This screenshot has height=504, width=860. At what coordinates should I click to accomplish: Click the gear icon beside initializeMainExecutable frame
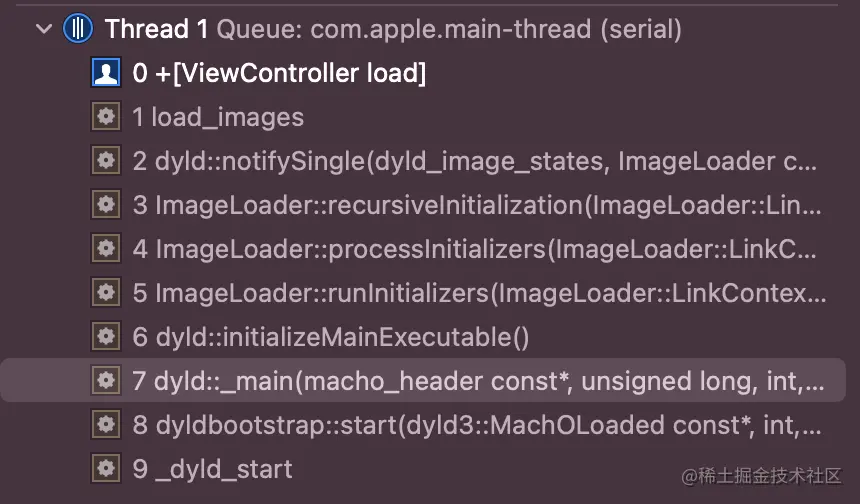[x=105, y=337]
